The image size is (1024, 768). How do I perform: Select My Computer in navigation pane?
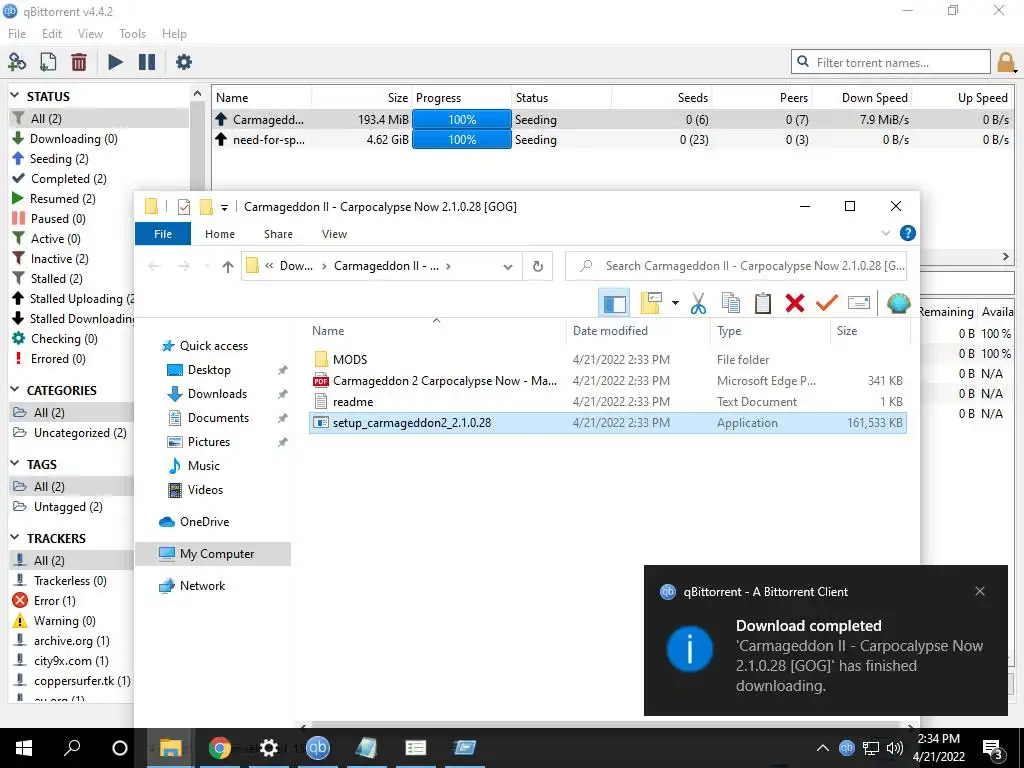[x=213, y=554]
